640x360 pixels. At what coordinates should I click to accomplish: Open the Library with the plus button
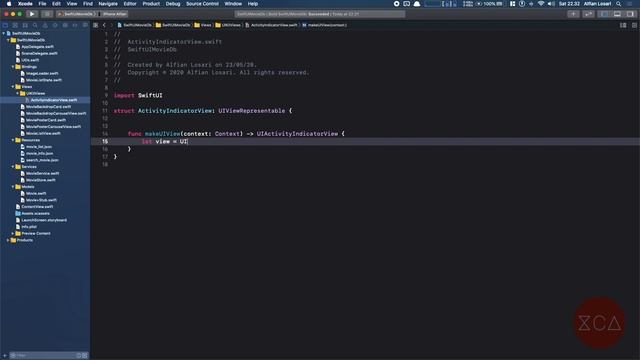point(573,14)
